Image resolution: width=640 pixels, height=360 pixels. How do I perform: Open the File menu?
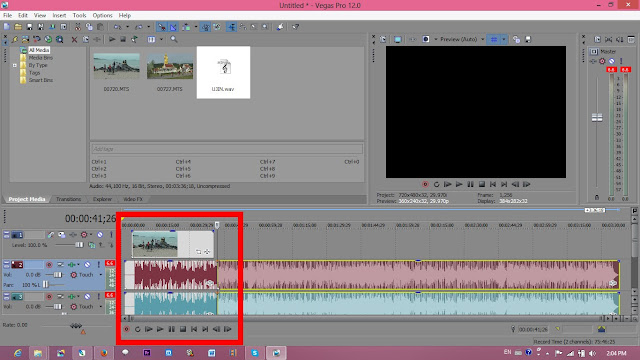tap(7, 16)
